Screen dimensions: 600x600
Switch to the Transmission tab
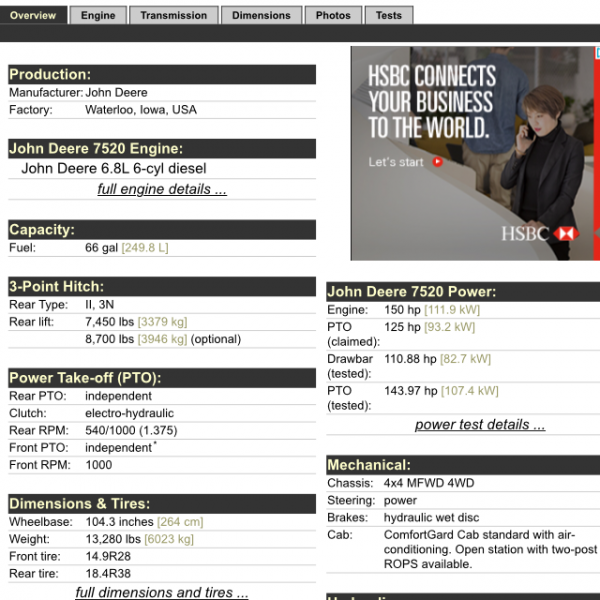click(174, 15)
